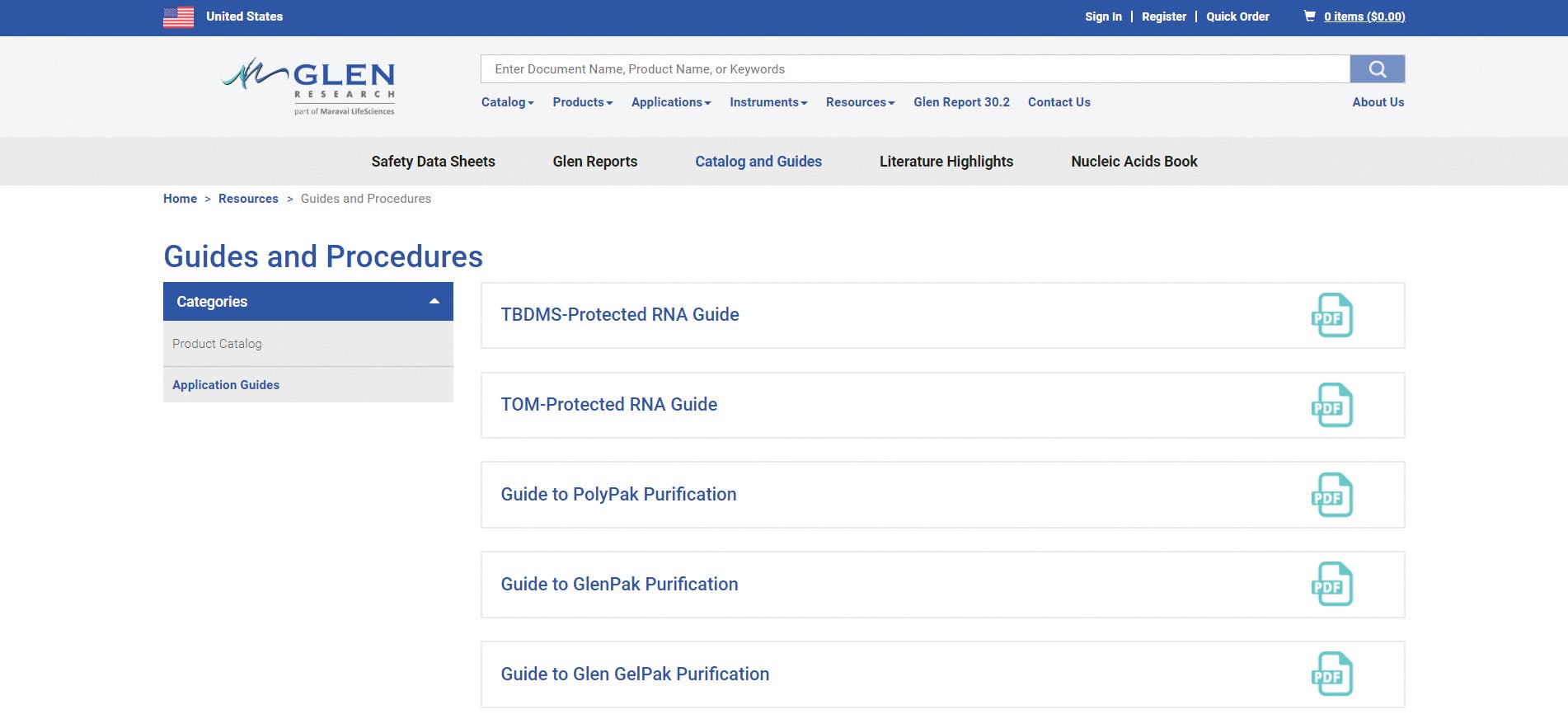Open Guide to GlenPak Purification title
This screenshot has width=1568, height=719.
pos(619,584)
